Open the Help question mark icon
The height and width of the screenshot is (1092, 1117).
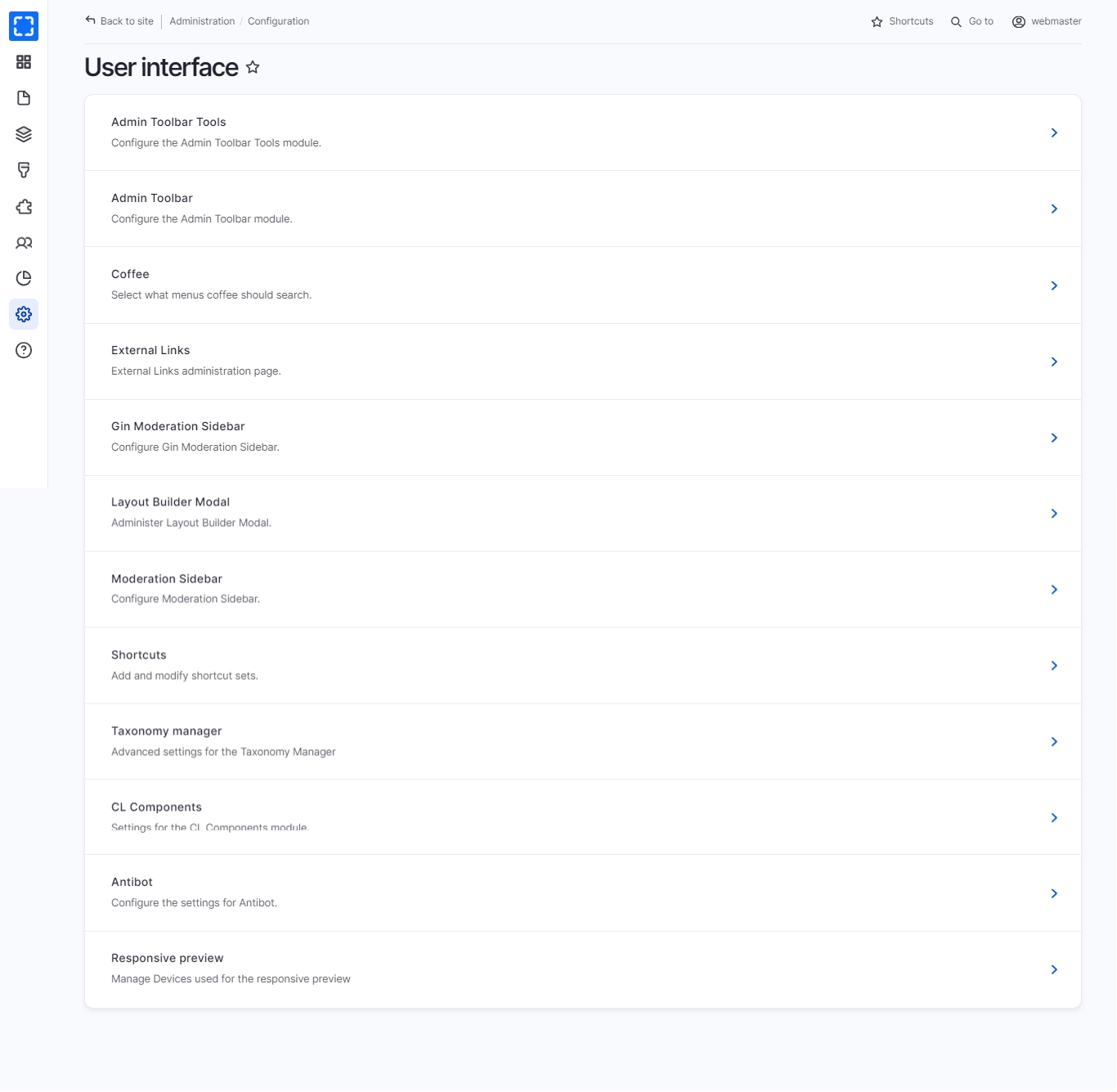(x=24, y=350)
